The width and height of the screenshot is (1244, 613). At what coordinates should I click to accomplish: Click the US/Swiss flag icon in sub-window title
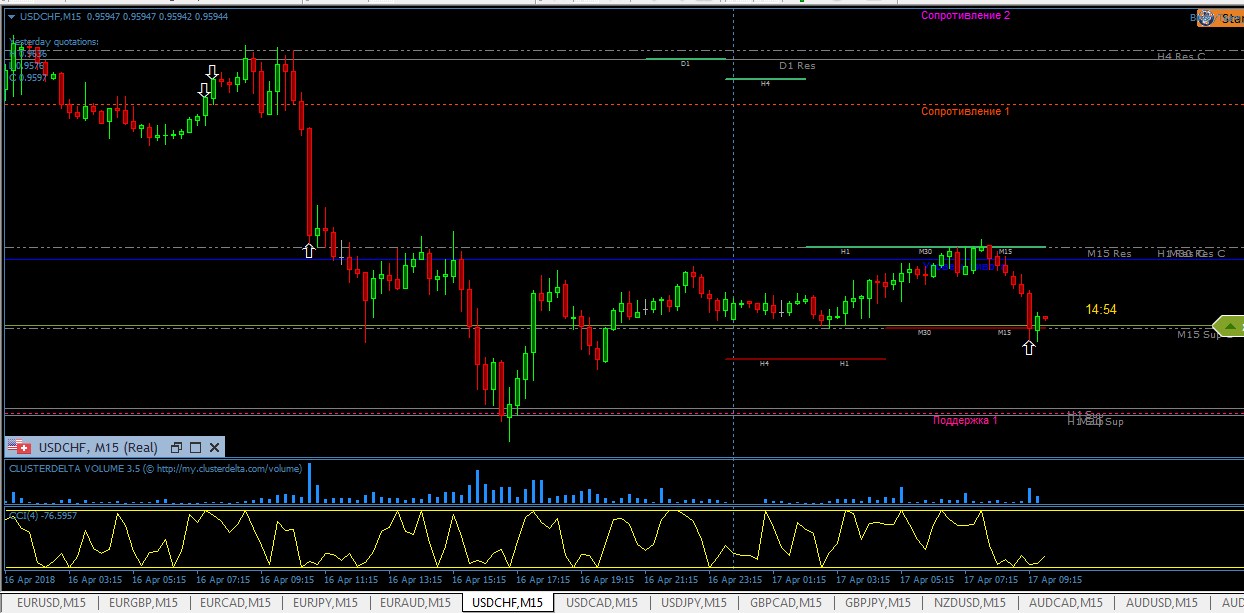tap(20, 447)
